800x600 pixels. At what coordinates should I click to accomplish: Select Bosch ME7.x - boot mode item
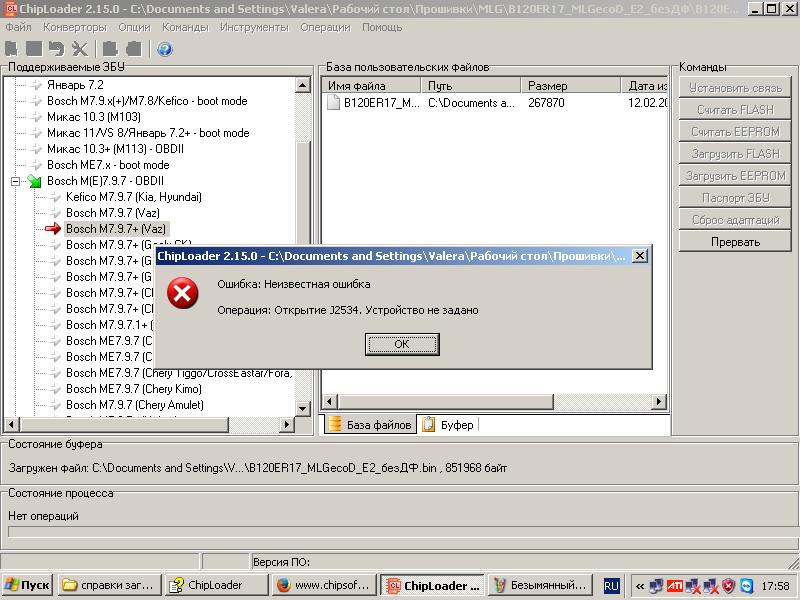(x=107, y=165)
